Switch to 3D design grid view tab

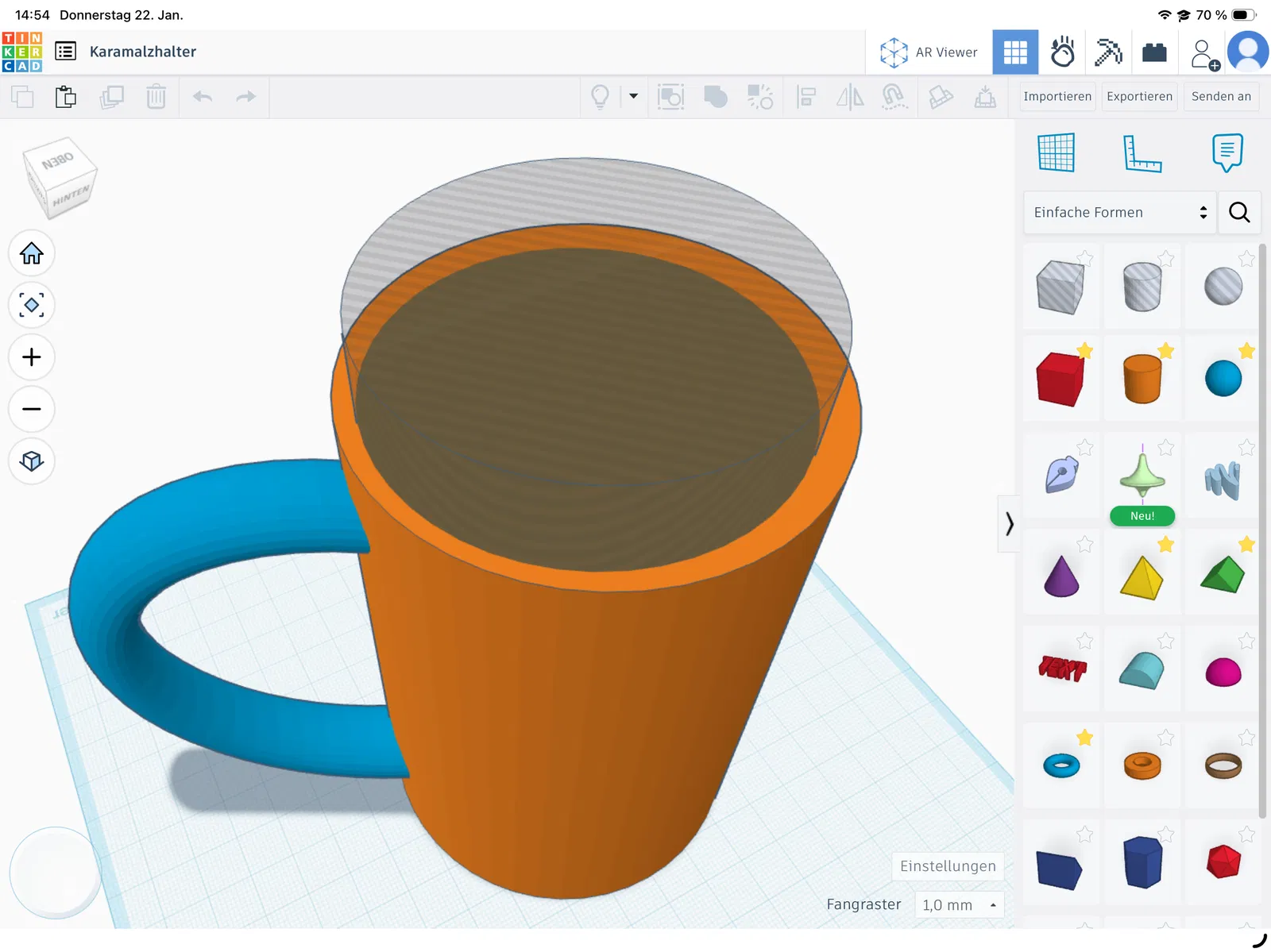(x=1015, y=52)
